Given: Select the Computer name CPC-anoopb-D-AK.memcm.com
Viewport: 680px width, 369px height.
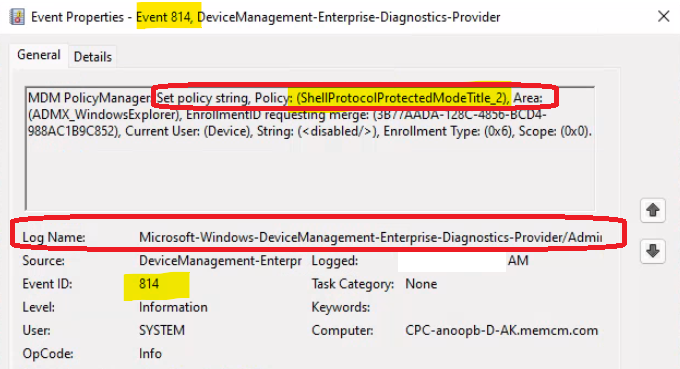Looking at the screenshot, I should click(501, 330).
